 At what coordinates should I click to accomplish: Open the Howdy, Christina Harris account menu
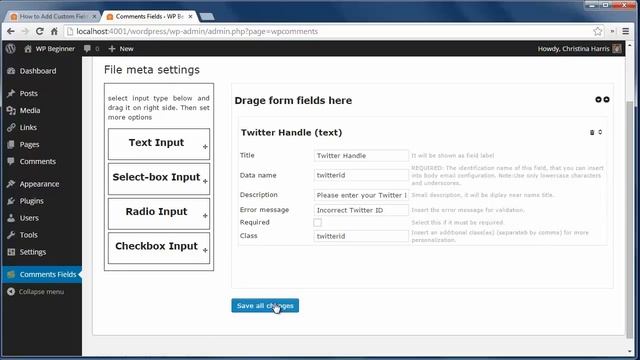(x=573, y=49)
